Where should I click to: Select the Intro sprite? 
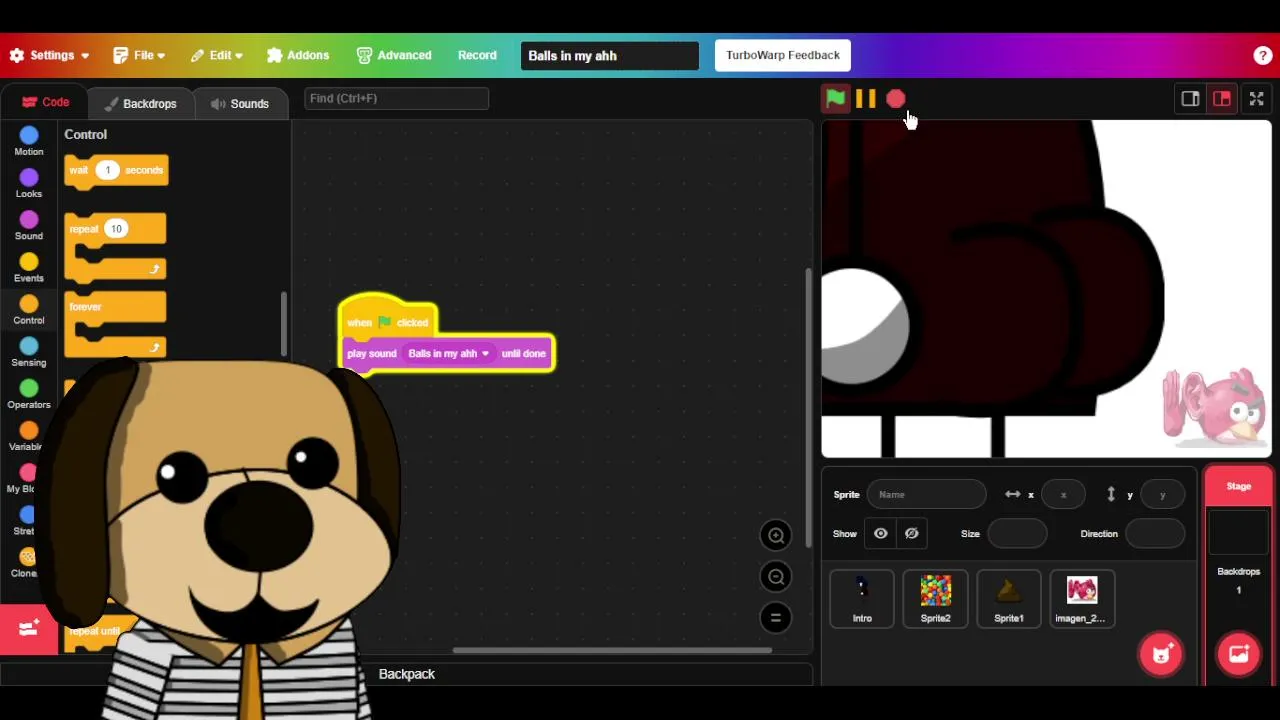click(862, 598)
